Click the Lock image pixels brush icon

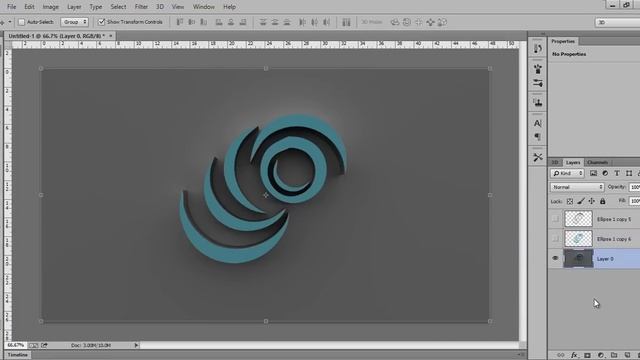pos(581,201)
